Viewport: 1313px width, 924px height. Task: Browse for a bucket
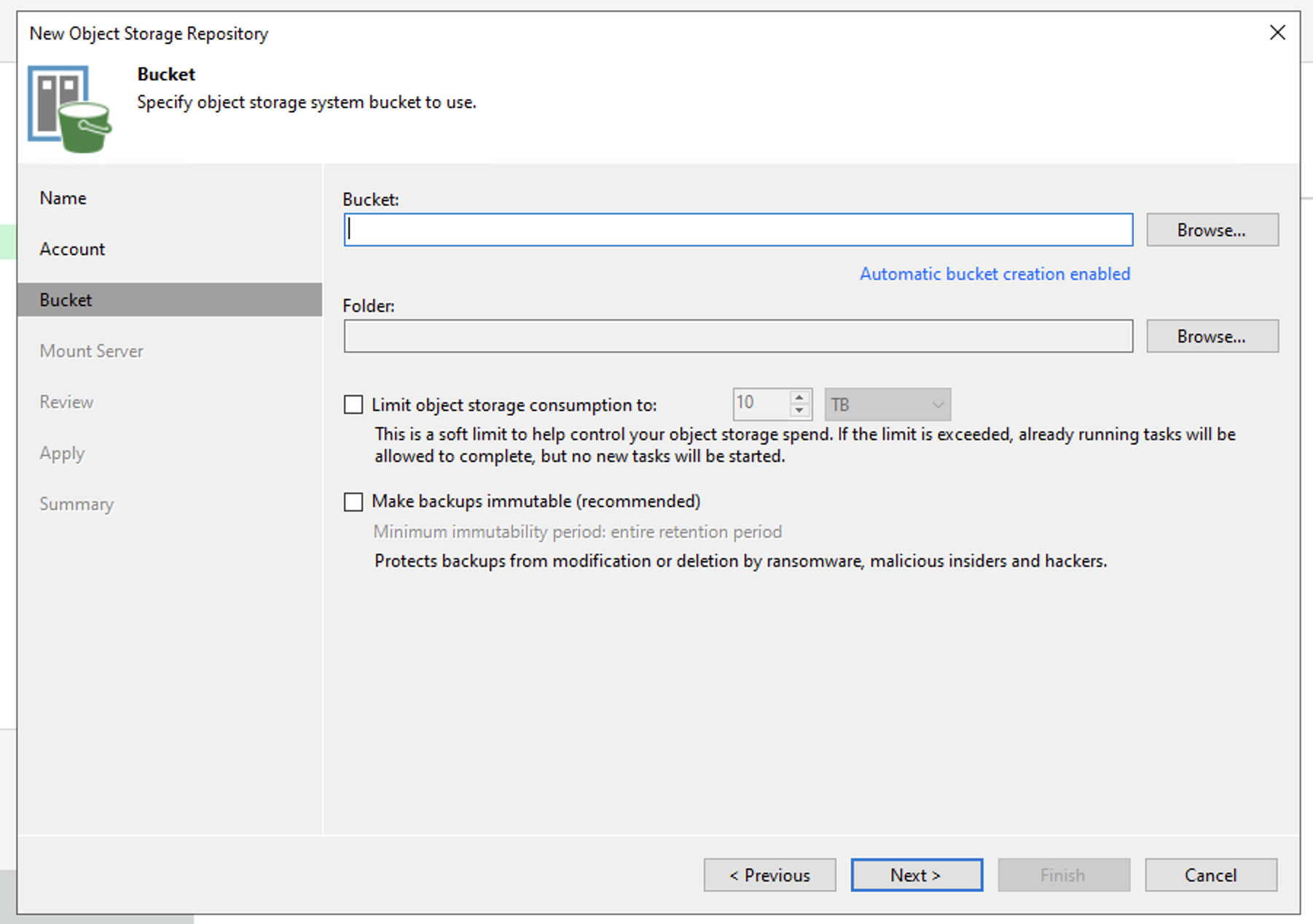1212,230
